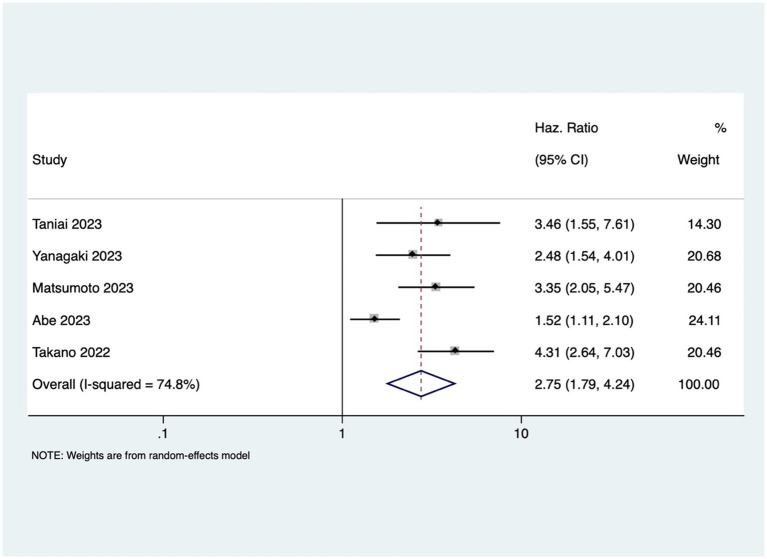Click the overall weight value 100.00
This screenshot has height=559, width=767.
pyautogui.click(x=699, y=384)
